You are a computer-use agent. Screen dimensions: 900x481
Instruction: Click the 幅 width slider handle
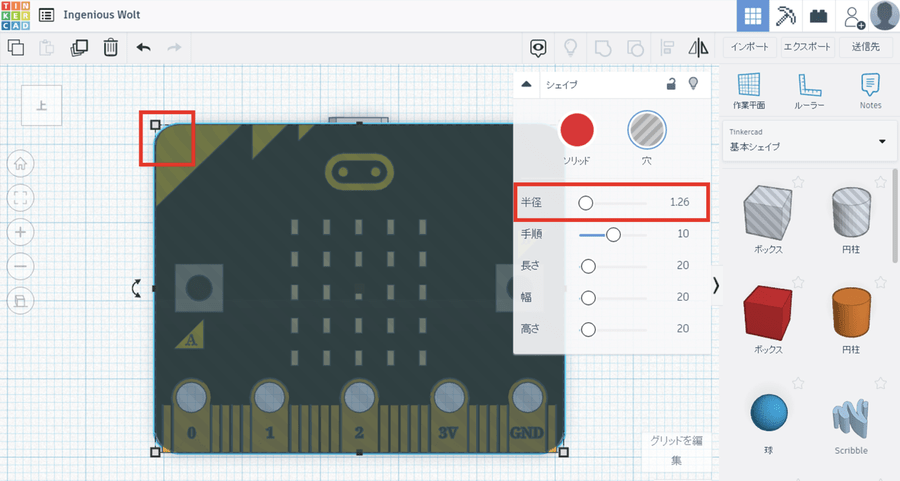click(588, 297)
